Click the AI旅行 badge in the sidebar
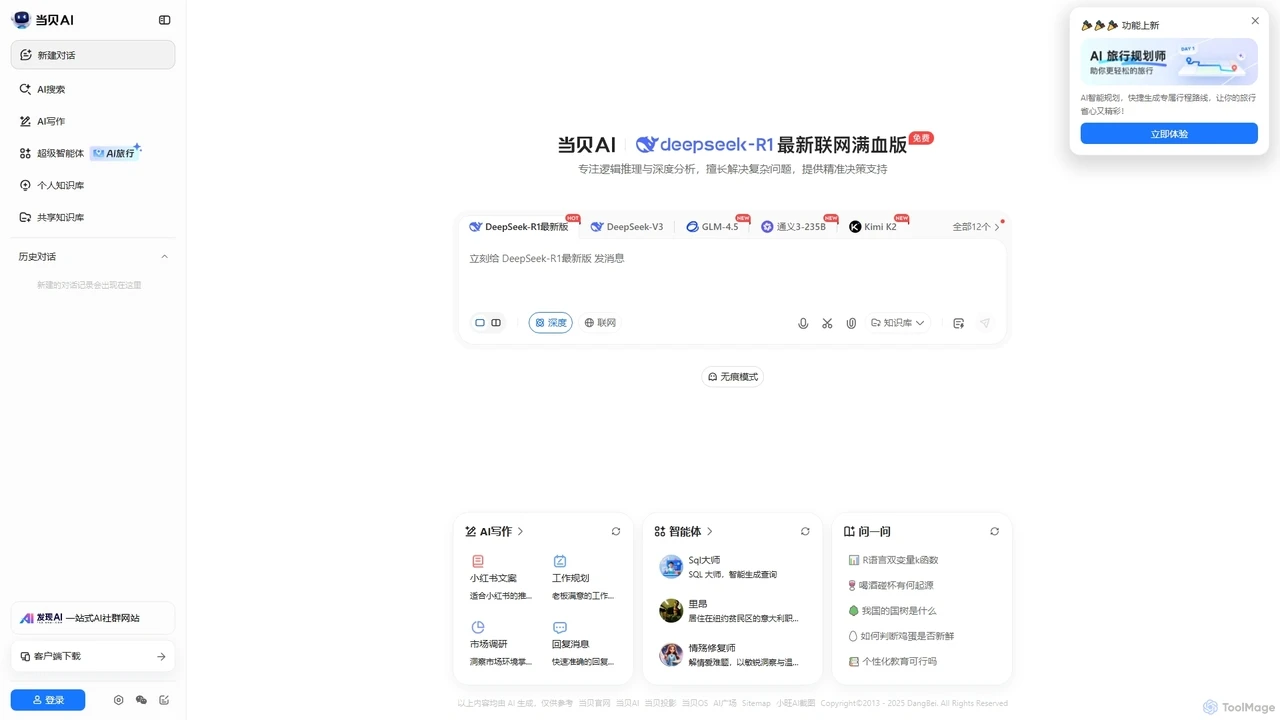The height and width of the screenshot is (720, 1280). click(x=116, y=153)
